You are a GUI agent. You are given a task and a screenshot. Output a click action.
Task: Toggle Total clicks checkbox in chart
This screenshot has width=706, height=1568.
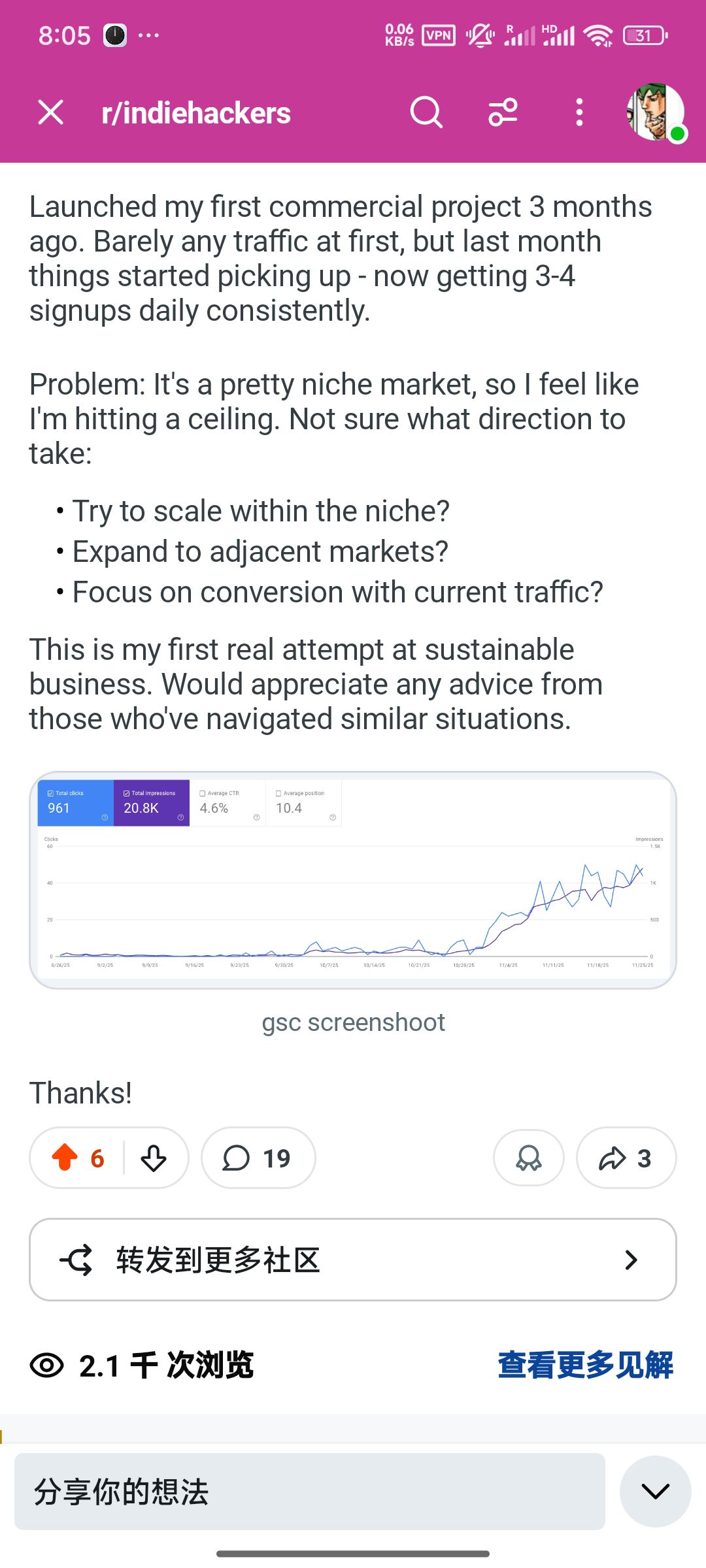click(51, 793)
